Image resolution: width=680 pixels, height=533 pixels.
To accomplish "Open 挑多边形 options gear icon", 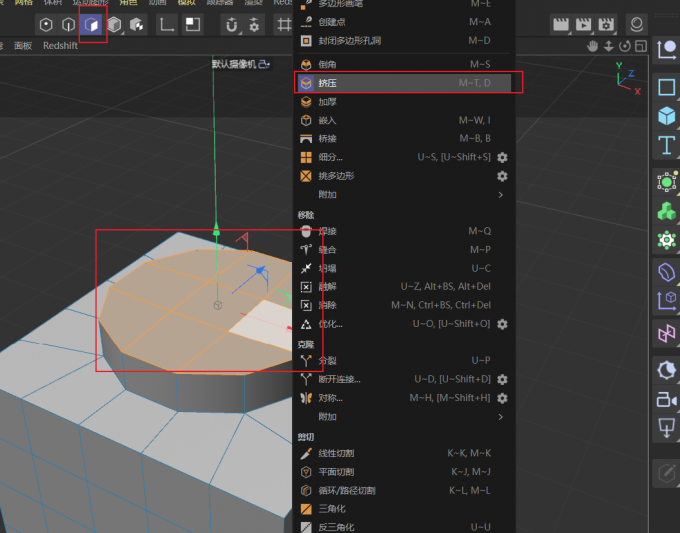I will 502,176.
